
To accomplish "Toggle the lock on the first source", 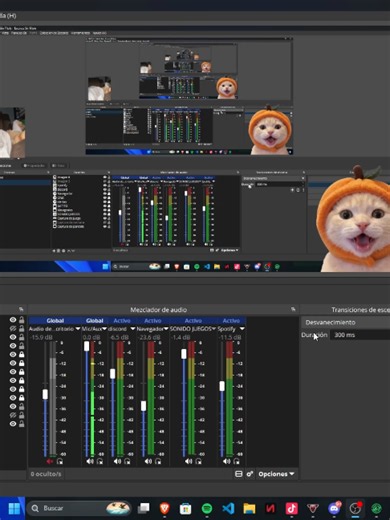I will pyautogui.click(x=22, y=320).
